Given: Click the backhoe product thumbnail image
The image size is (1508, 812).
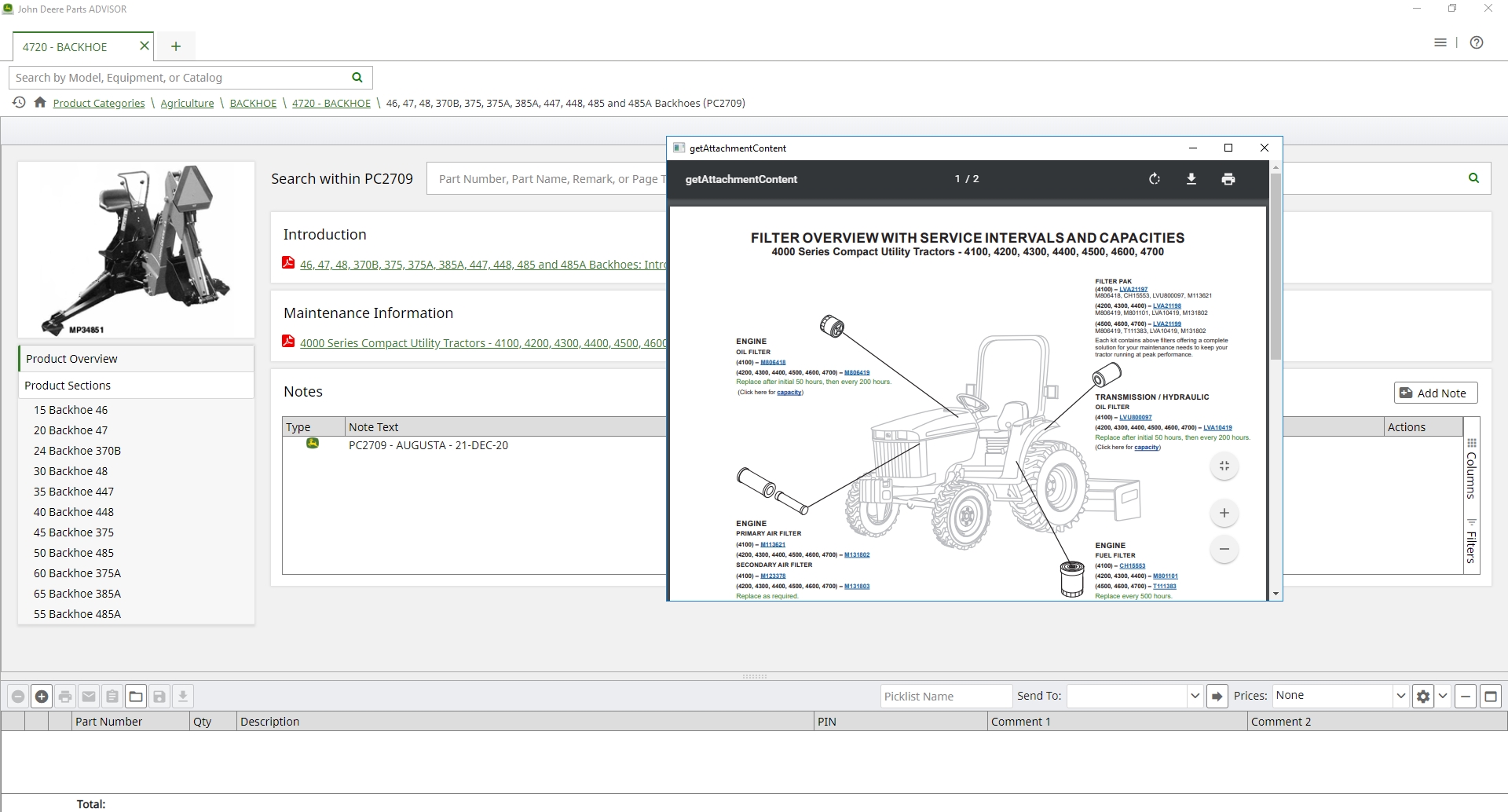Looking at the screenshot, I should point(137,250).
